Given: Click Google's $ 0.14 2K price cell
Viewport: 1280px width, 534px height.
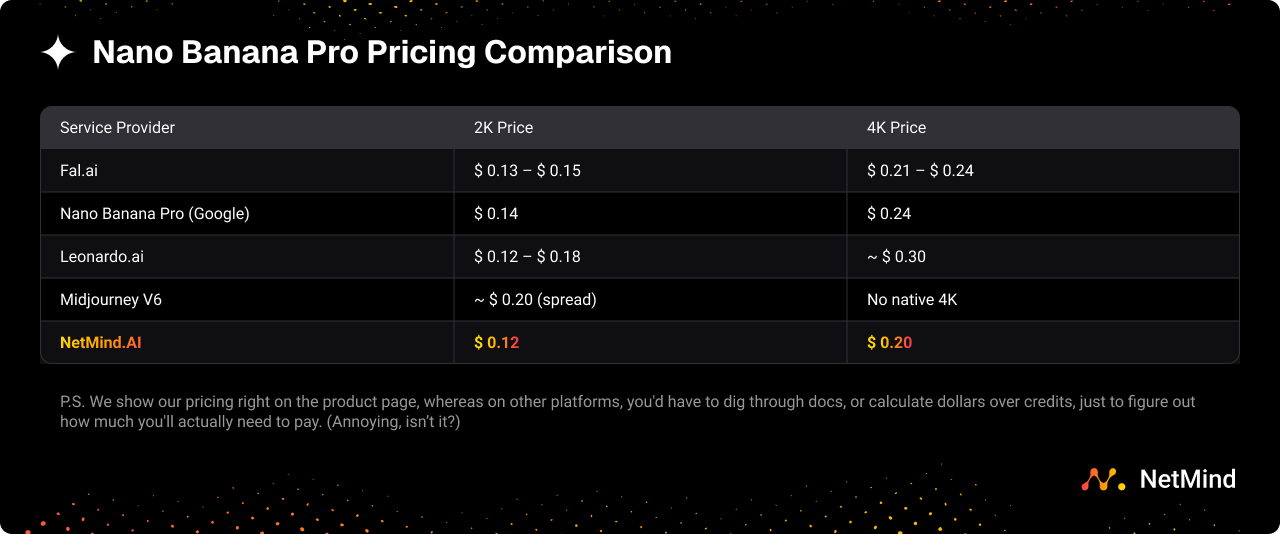Looking at the screenshot, I should (496, 214).
